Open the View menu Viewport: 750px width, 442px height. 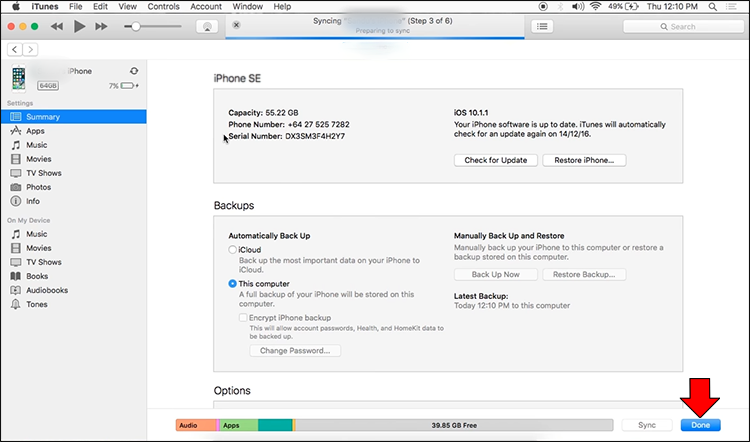(x=127, y=6)
